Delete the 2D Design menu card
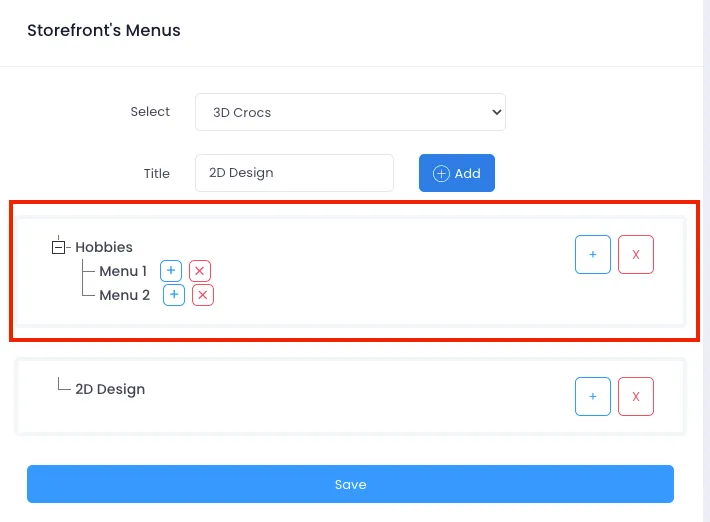This screenshot has width=710, height=522. [x=636, y=397]
